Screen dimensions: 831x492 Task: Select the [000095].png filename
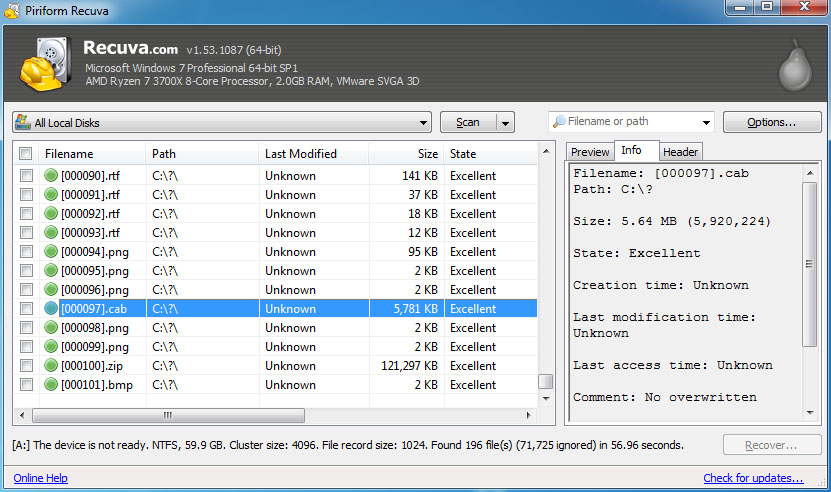click(95, 271)
